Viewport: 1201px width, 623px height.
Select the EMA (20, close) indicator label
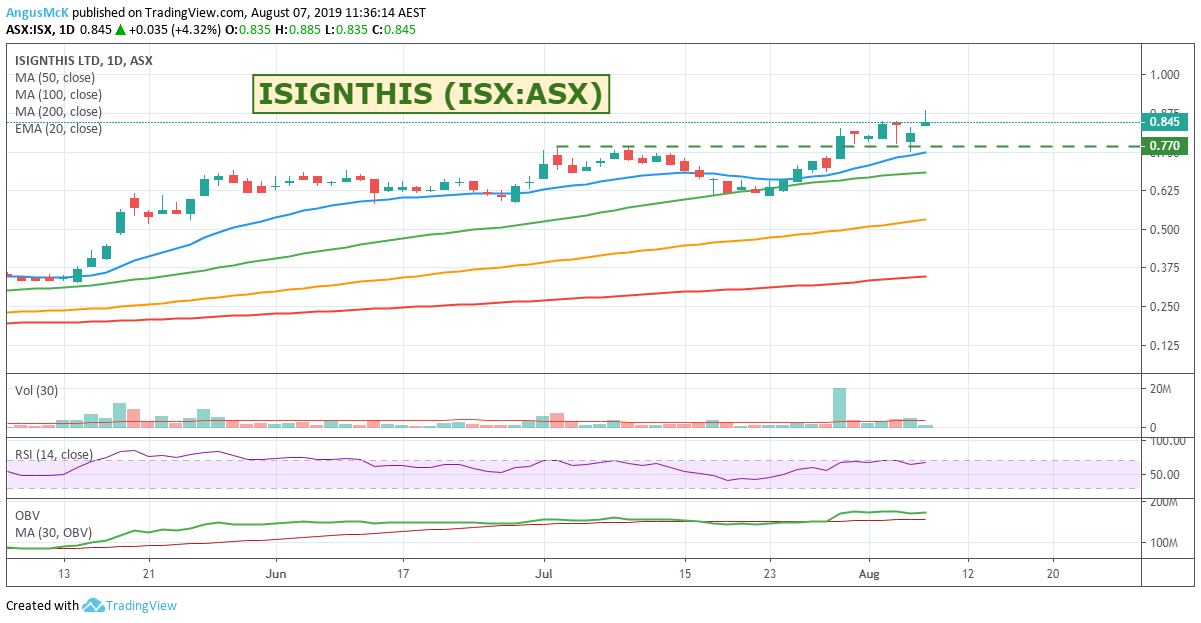(x=58, y=128)
